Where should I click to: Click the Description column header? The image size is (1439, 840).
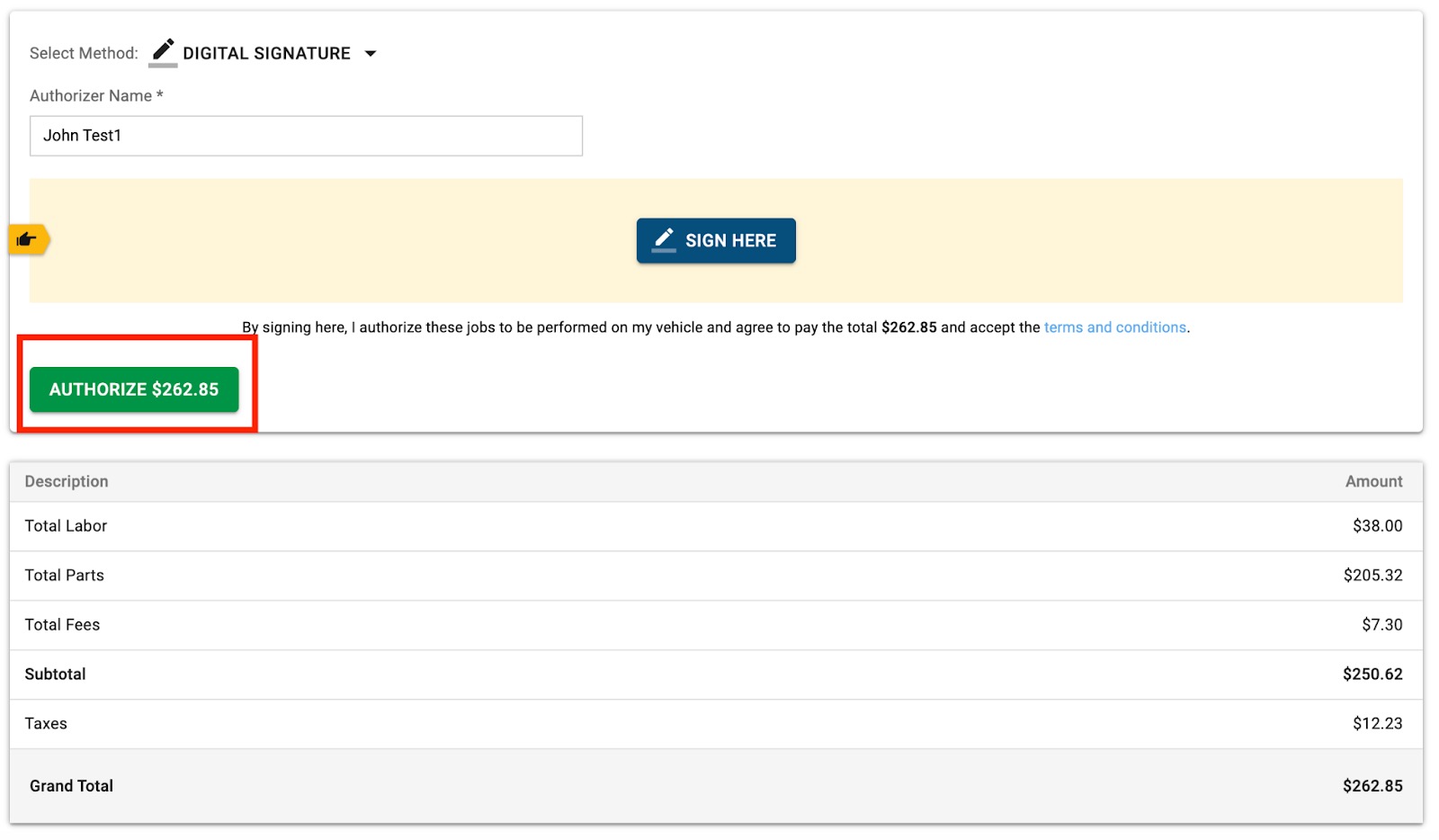(x=66, y=481)
